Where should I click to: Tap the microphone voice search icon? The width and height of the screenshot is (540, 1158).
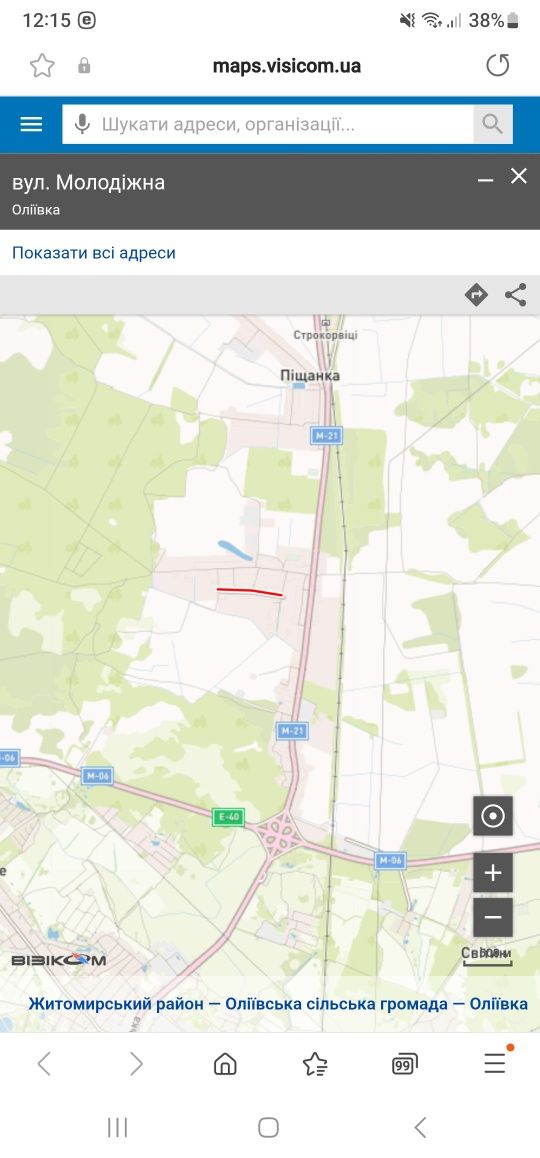(82, 124)
